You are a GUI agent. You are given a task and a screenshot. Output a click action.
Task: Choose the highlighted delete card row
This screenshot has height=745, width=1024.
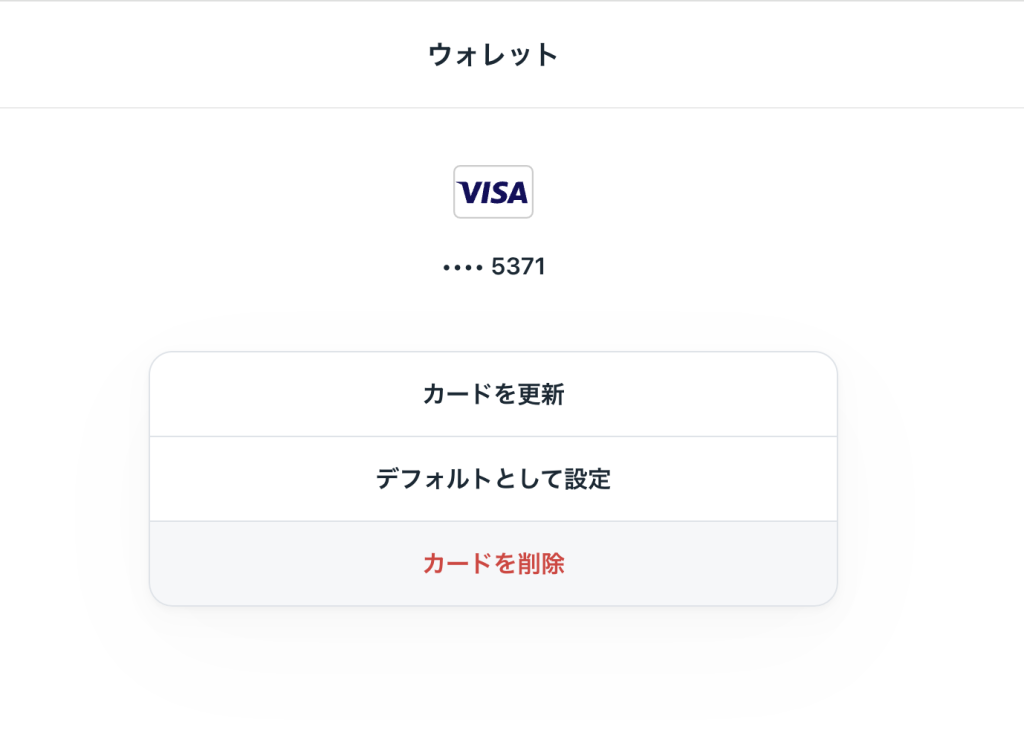tap(493, 564)
